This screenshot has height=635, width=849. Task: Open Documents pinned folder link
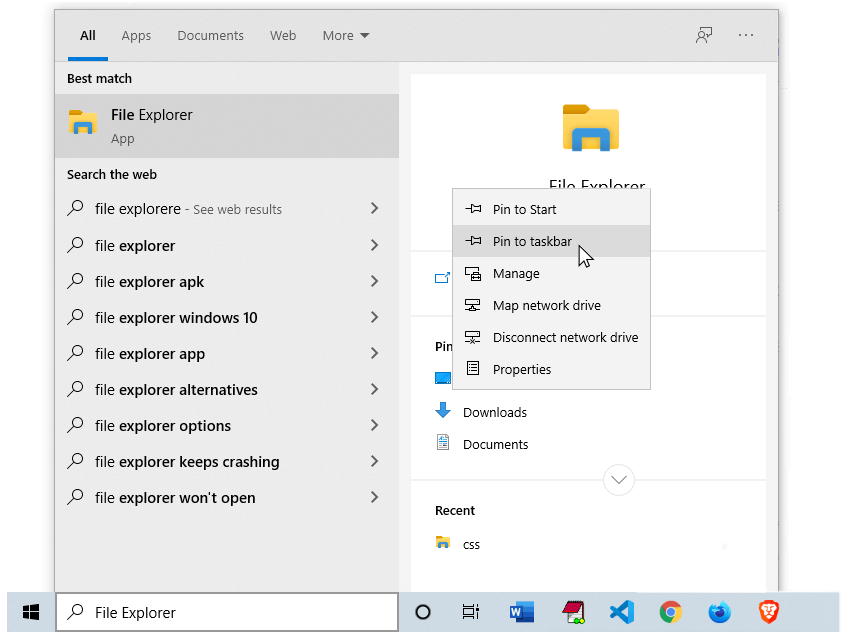pyautogui.click(x=495, y=444)
